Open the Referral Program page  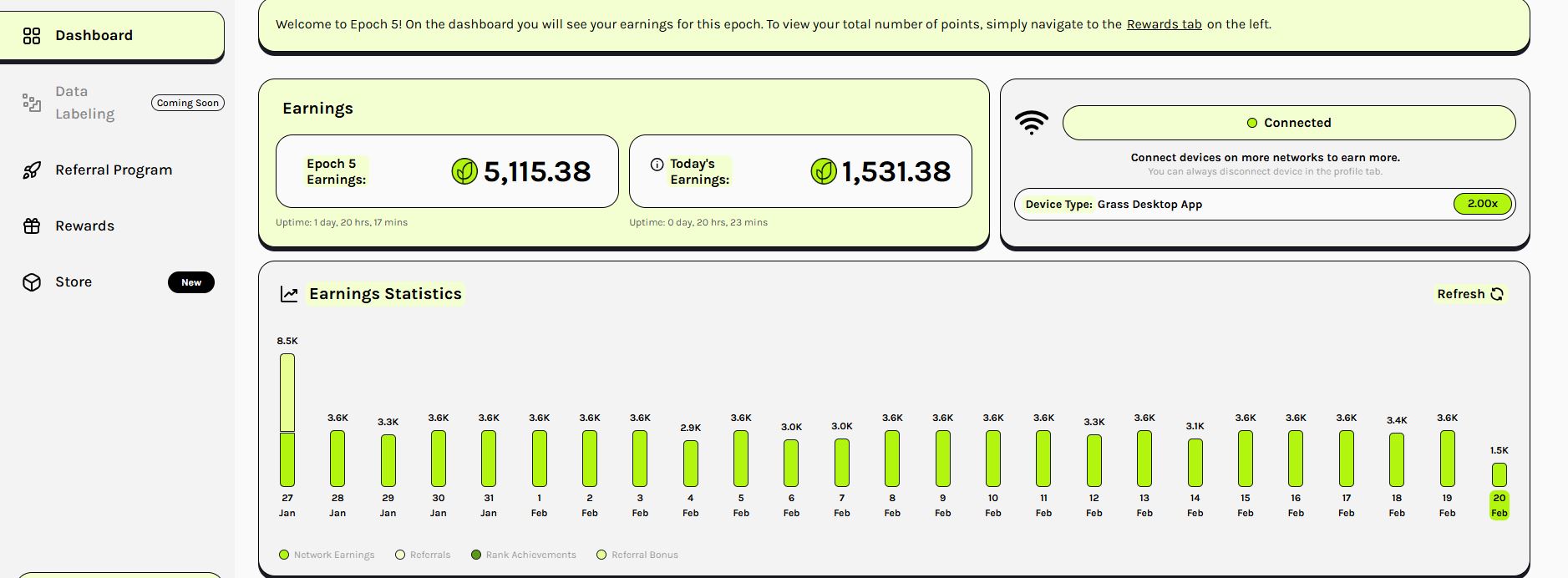click(x=114, y=170)
